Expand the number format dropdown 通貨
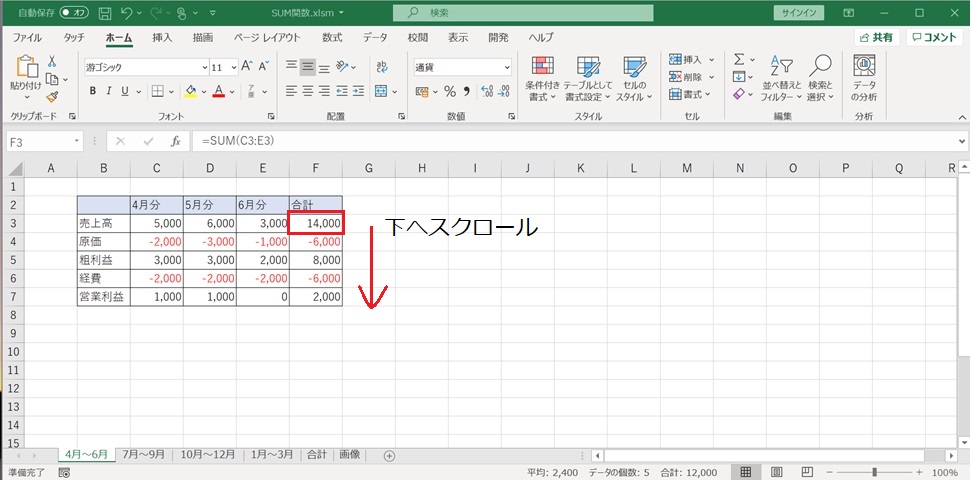Image resolution: width=971 pixels, height=482 pixels. click(506, 67)
